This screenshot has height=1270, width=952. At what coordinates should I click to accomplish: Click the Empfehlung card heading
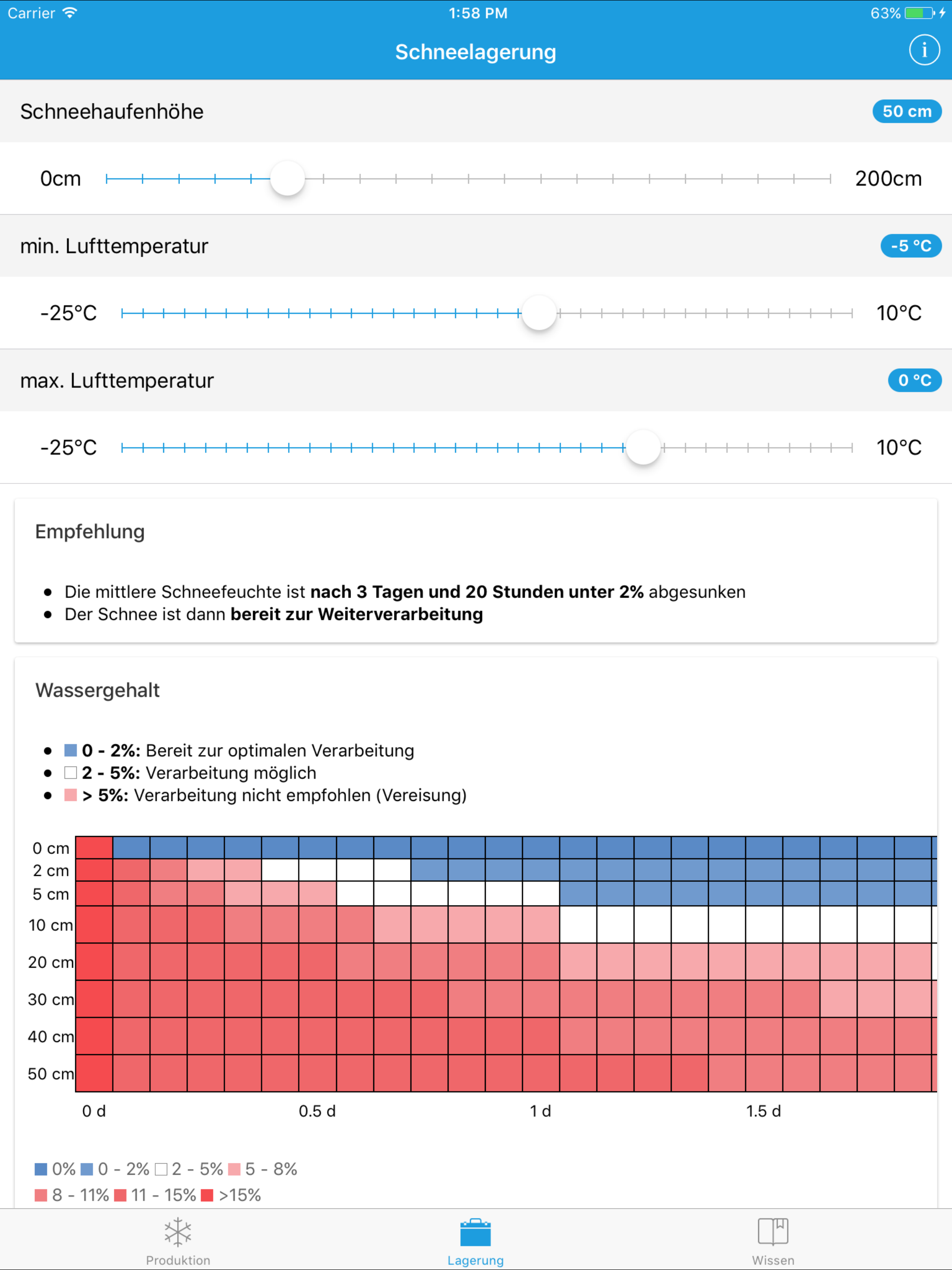[x=90, y=532]
